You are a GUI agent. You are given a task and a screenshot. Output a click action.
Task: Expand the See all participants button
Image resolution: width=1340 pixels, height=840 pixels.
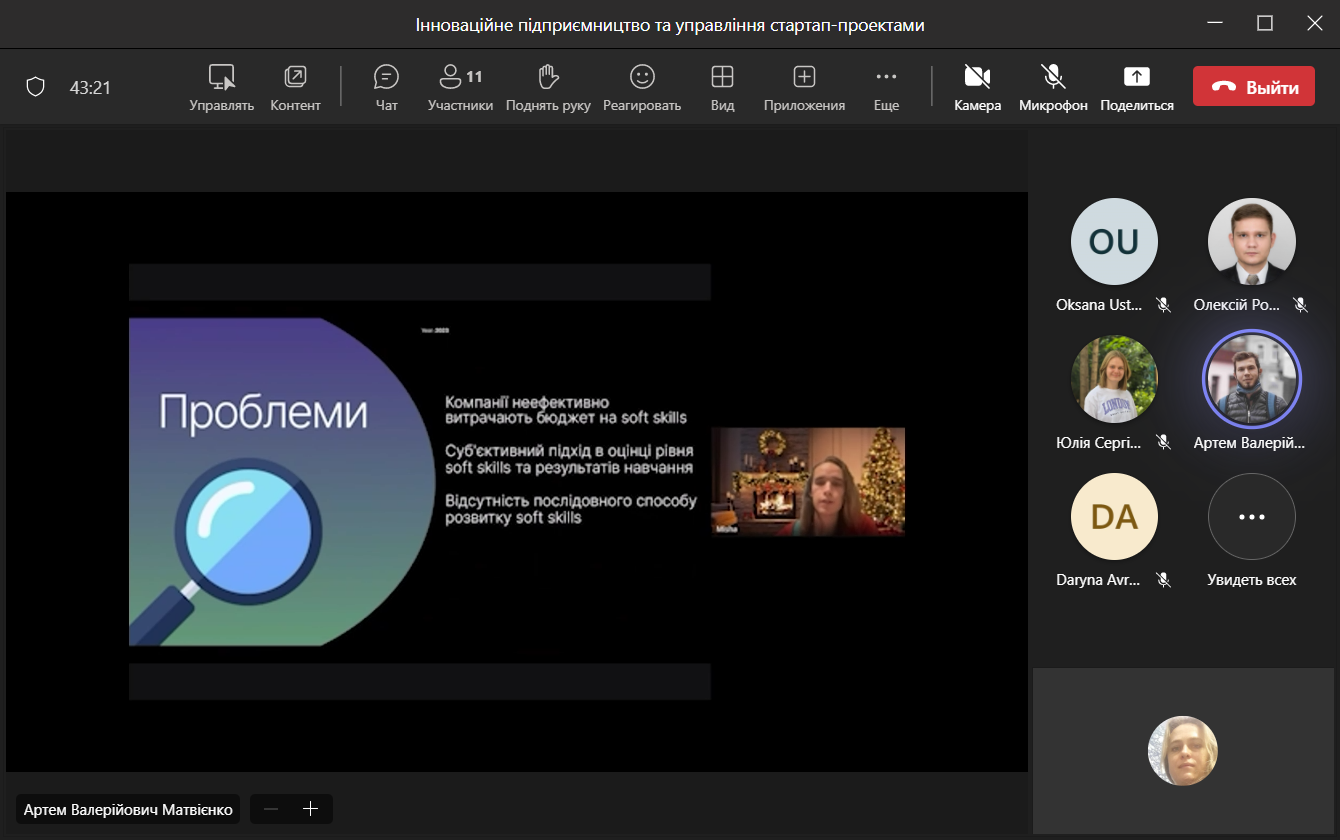[x=1251, y=517]
